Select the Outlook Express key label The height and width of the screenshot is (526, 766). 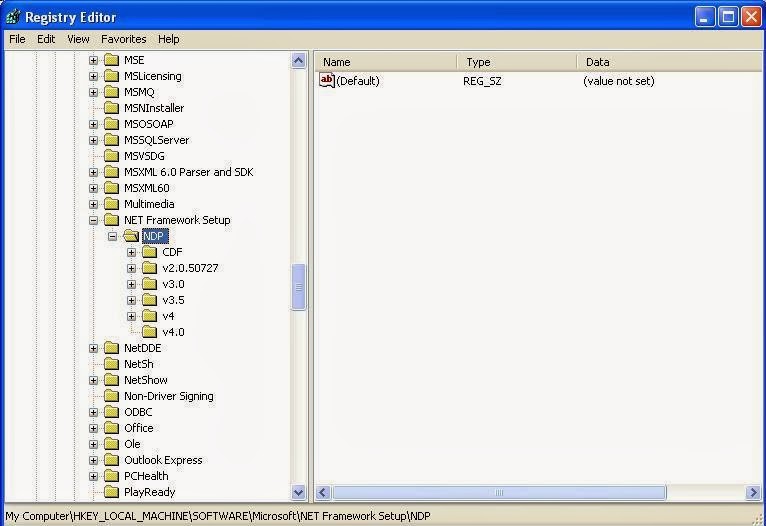click(163, 460)
